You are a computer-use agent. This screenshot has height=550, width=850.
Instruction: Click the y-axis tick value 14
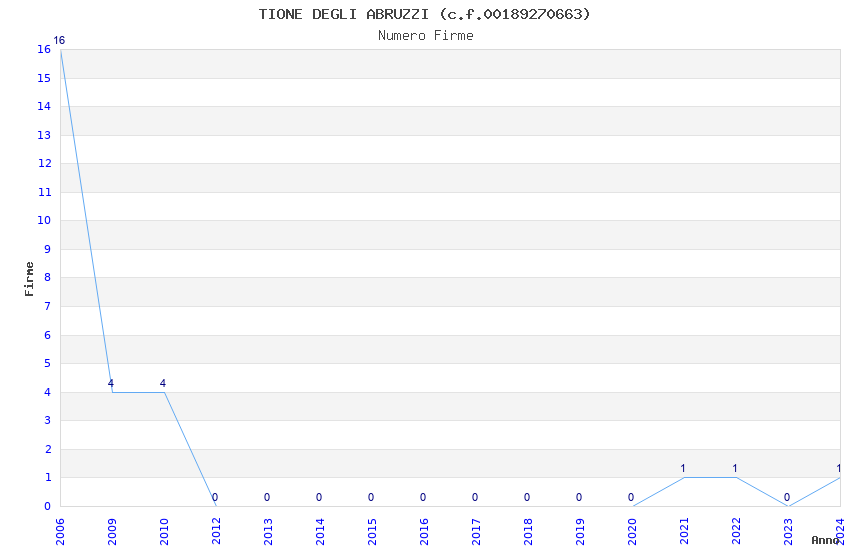[44, 106]
